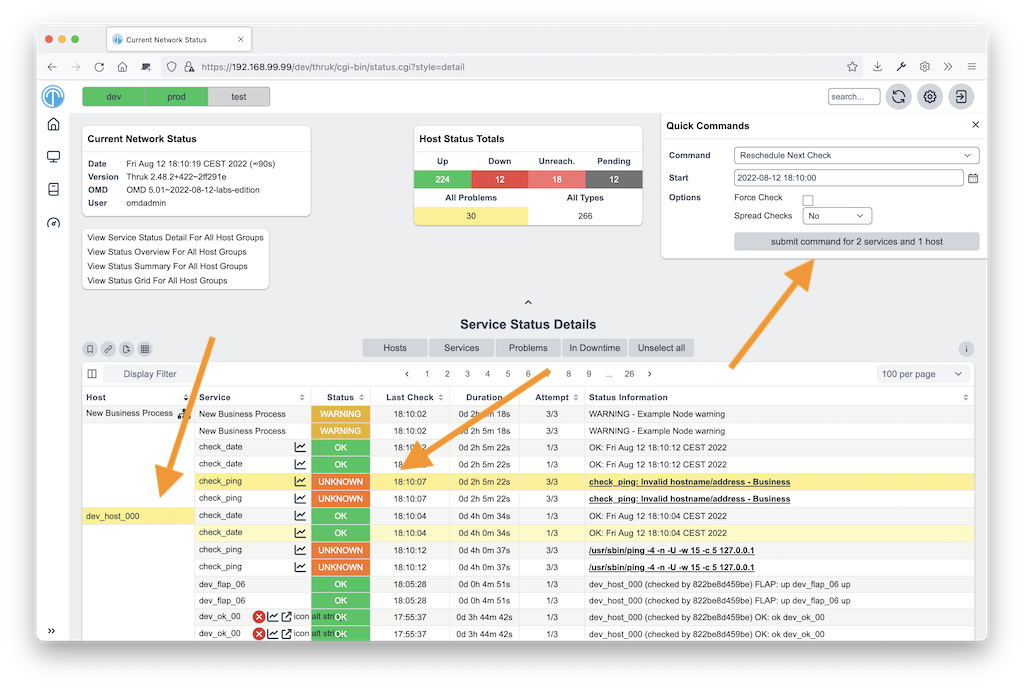Sort by the Service column header
This screenshot has width=1024, height=689.
(251, 397)
